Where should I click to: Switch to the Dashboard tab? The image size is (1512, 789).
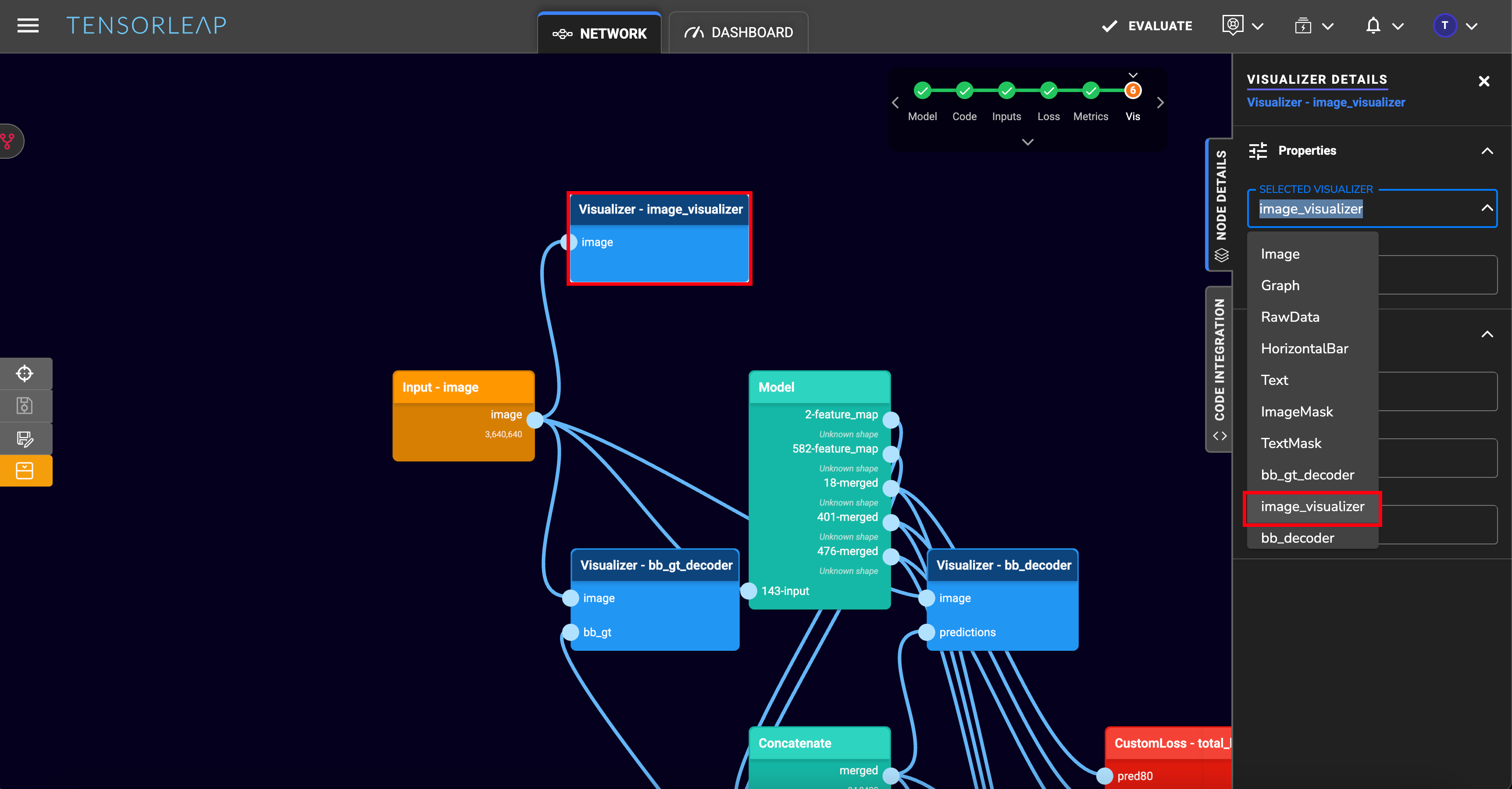(738, 33)
